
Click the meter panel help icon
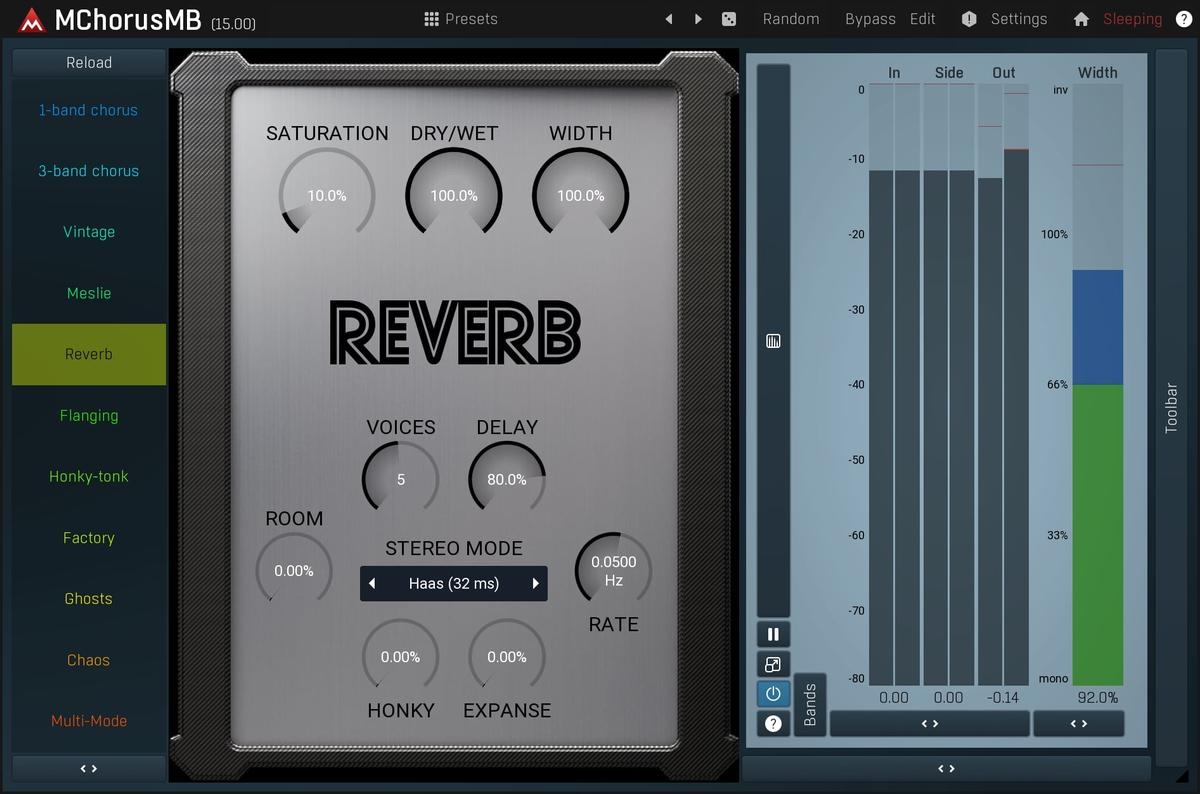[x=773, y=723]
